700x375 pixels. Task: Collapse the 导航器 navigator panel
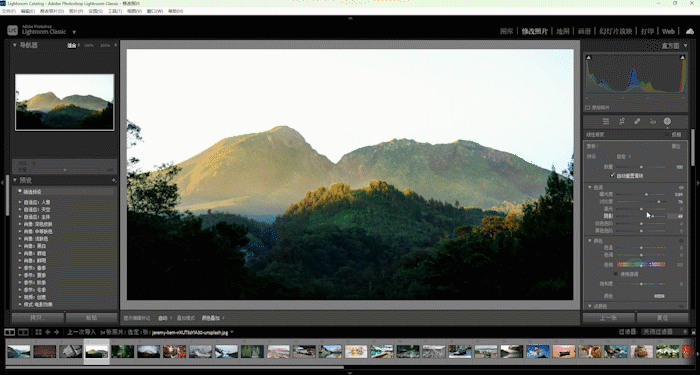15,45
